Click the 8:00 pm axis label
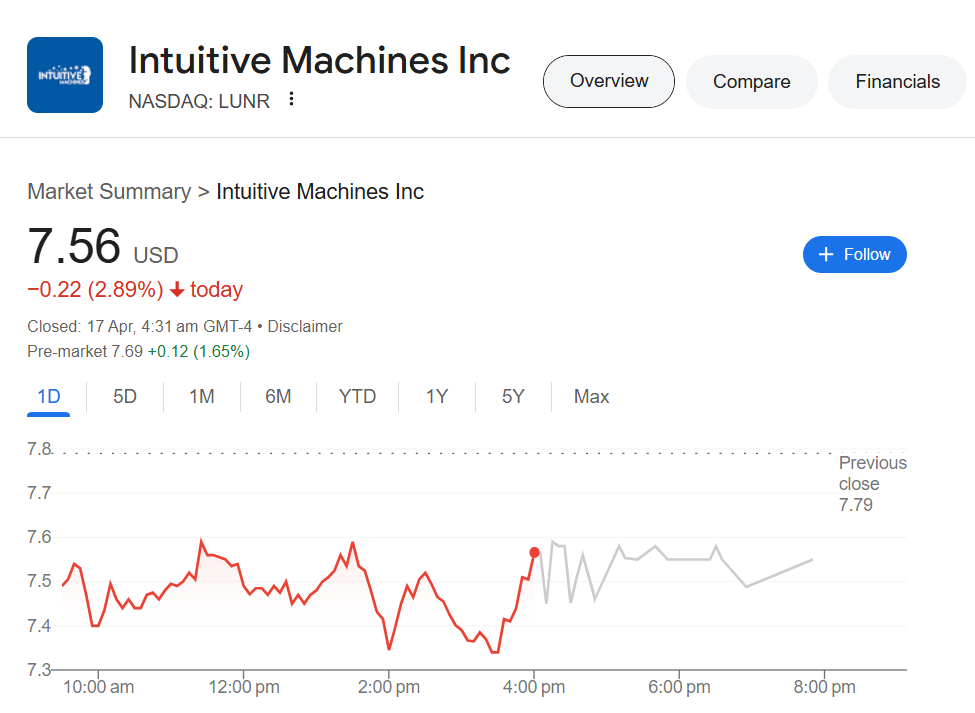Image resolution: width=975 pixels, height=713 pixels. (825, 687)
